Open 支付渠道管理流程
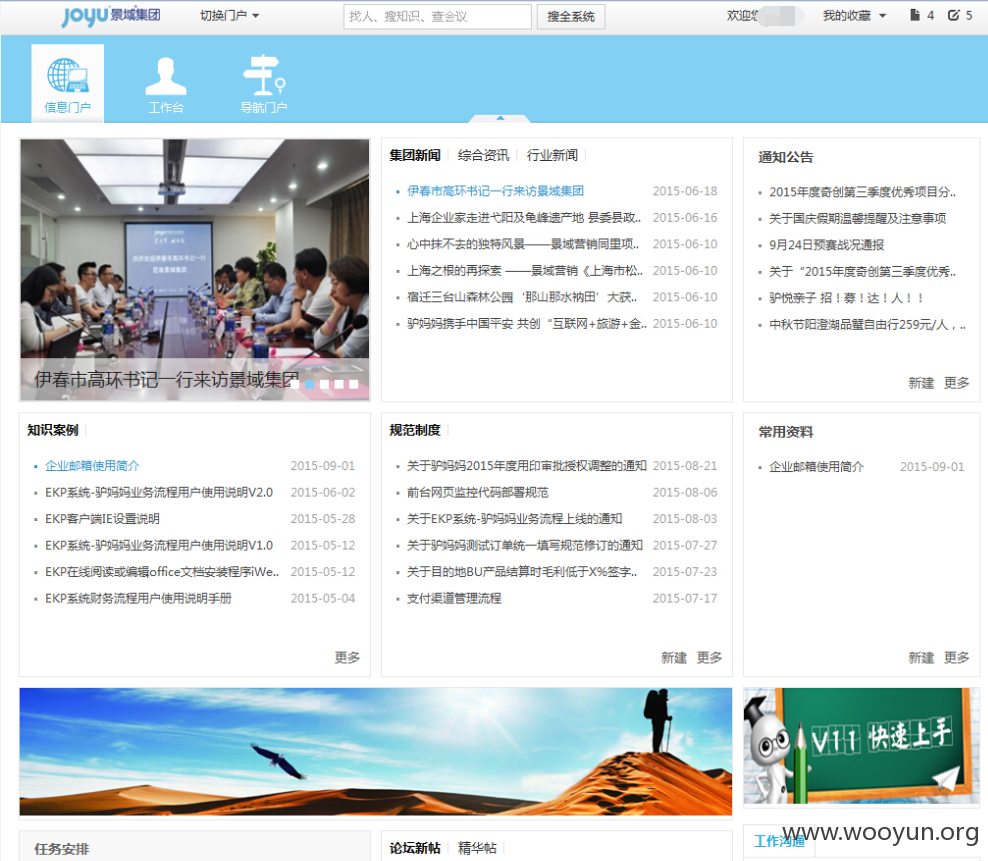The width and height of the screenshot is (988, 861). coord(454,598)
